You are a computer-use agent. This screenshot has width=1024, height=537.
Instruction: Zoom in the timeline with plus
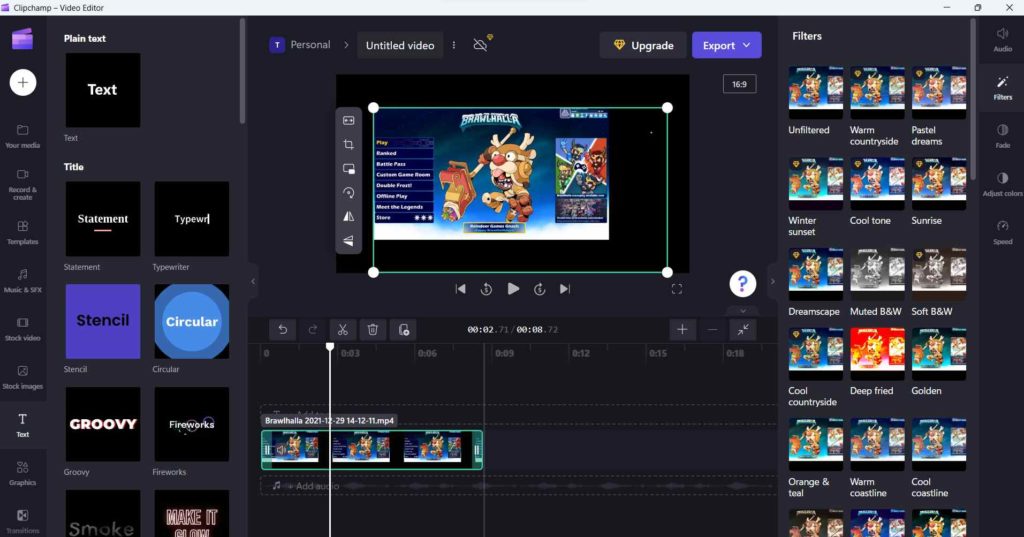pyautogui.click(x=682, y=330)
